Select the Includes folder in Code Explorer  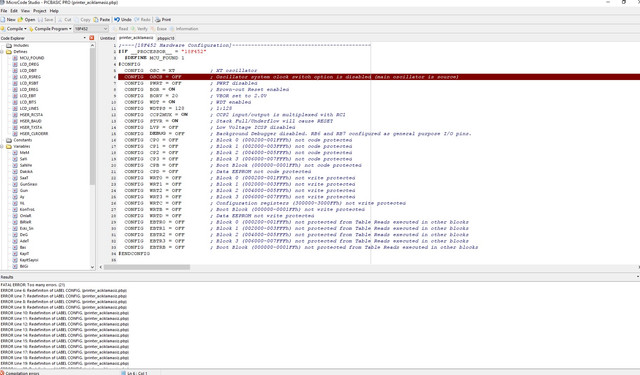point(18,46)
